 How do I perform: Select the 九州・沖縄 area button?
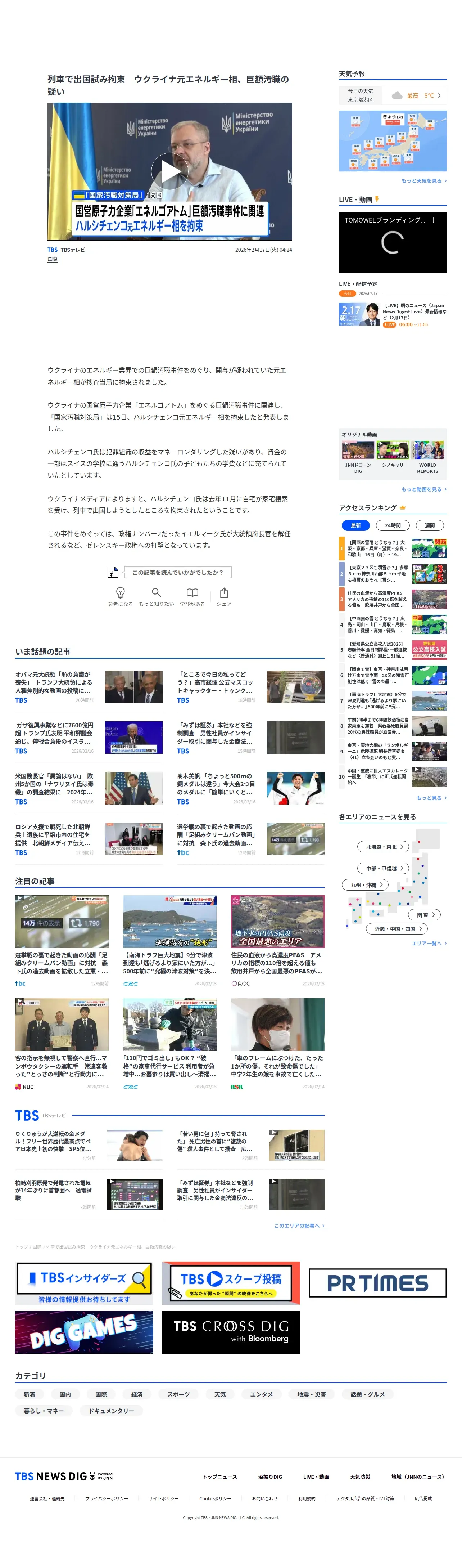[x=365, y=885]
